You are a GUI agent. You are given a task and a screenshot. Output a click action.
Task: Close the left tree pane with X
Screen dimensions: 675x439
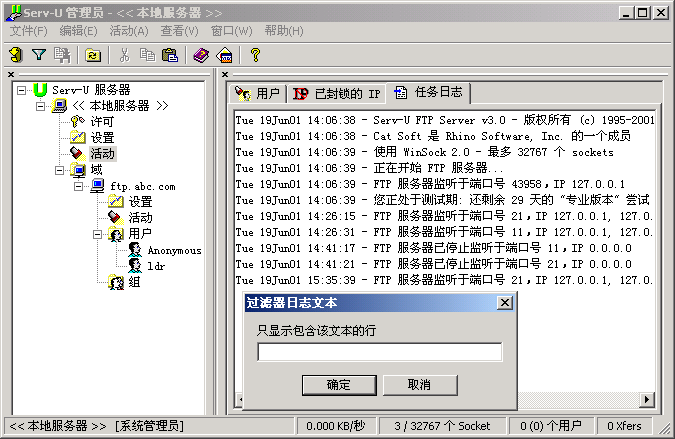tap(11, 74)
